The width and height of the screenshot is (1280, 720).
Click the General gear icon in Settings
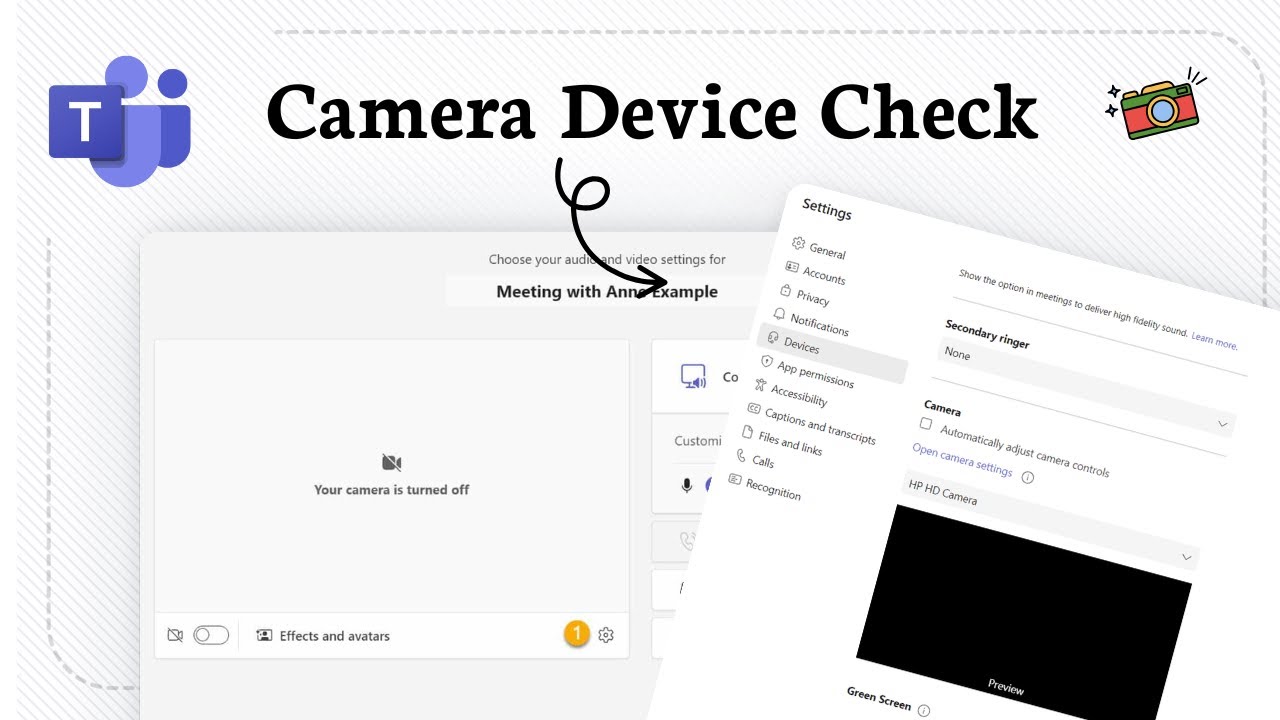tap(798, 243)
